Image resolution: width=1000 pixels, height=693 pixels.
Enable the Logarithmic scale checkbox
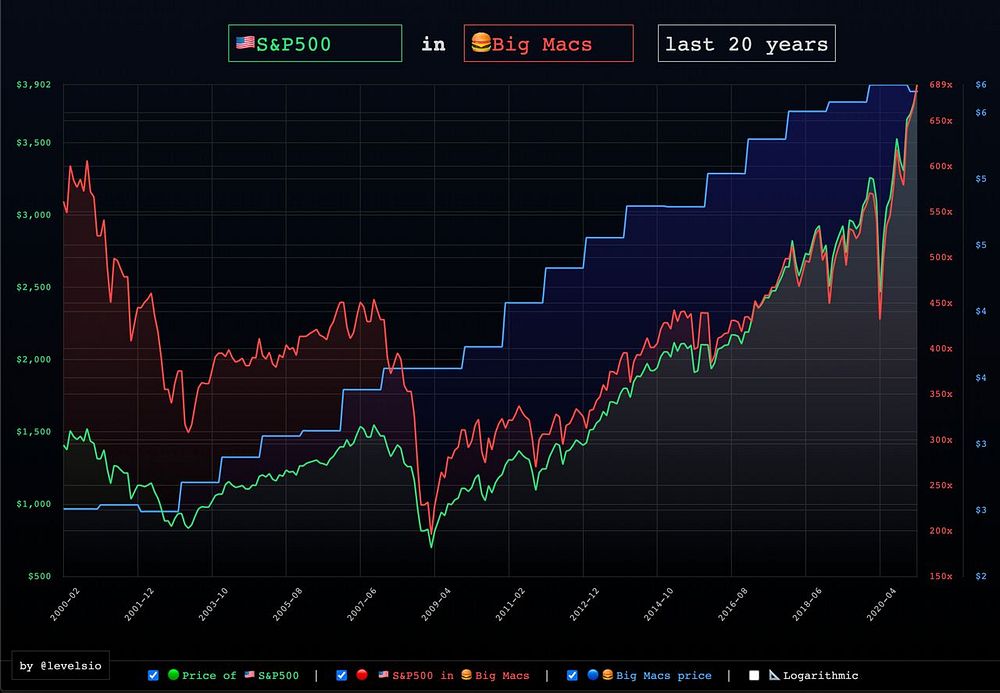point(754,675)
